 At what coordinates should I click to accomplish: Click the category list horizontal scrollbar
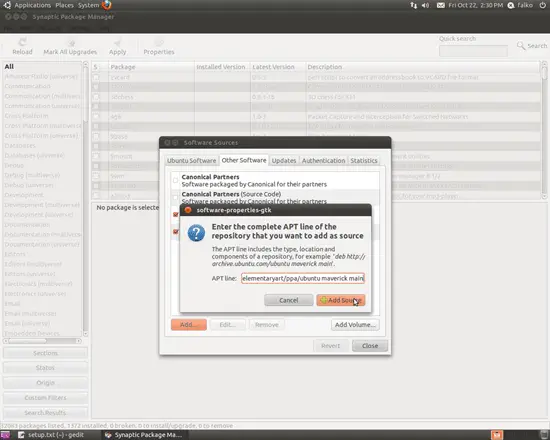click(x=42, y=341)
